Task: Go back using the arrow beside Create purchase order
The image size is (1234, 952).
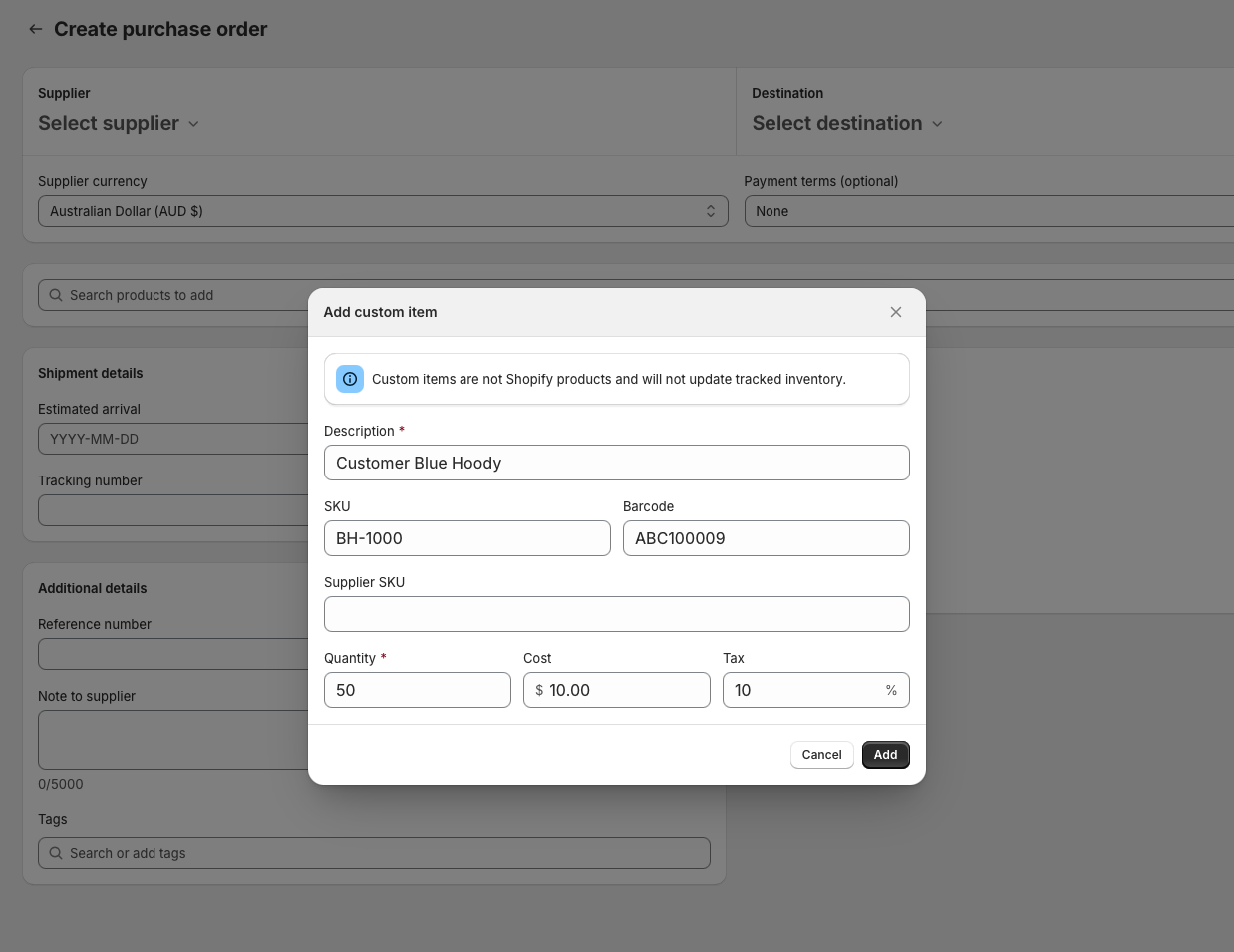Action: point(36,29)
